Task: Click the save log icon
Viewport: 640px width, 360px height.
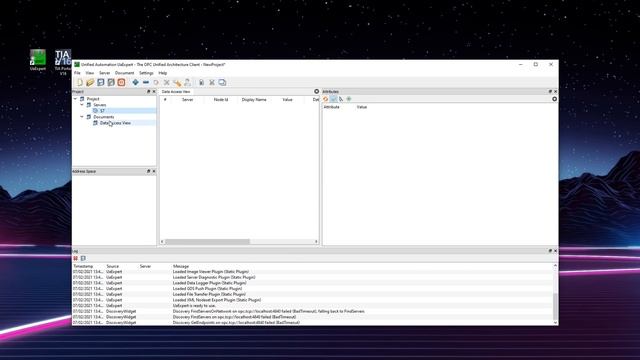Action: (x=83, y=258)
